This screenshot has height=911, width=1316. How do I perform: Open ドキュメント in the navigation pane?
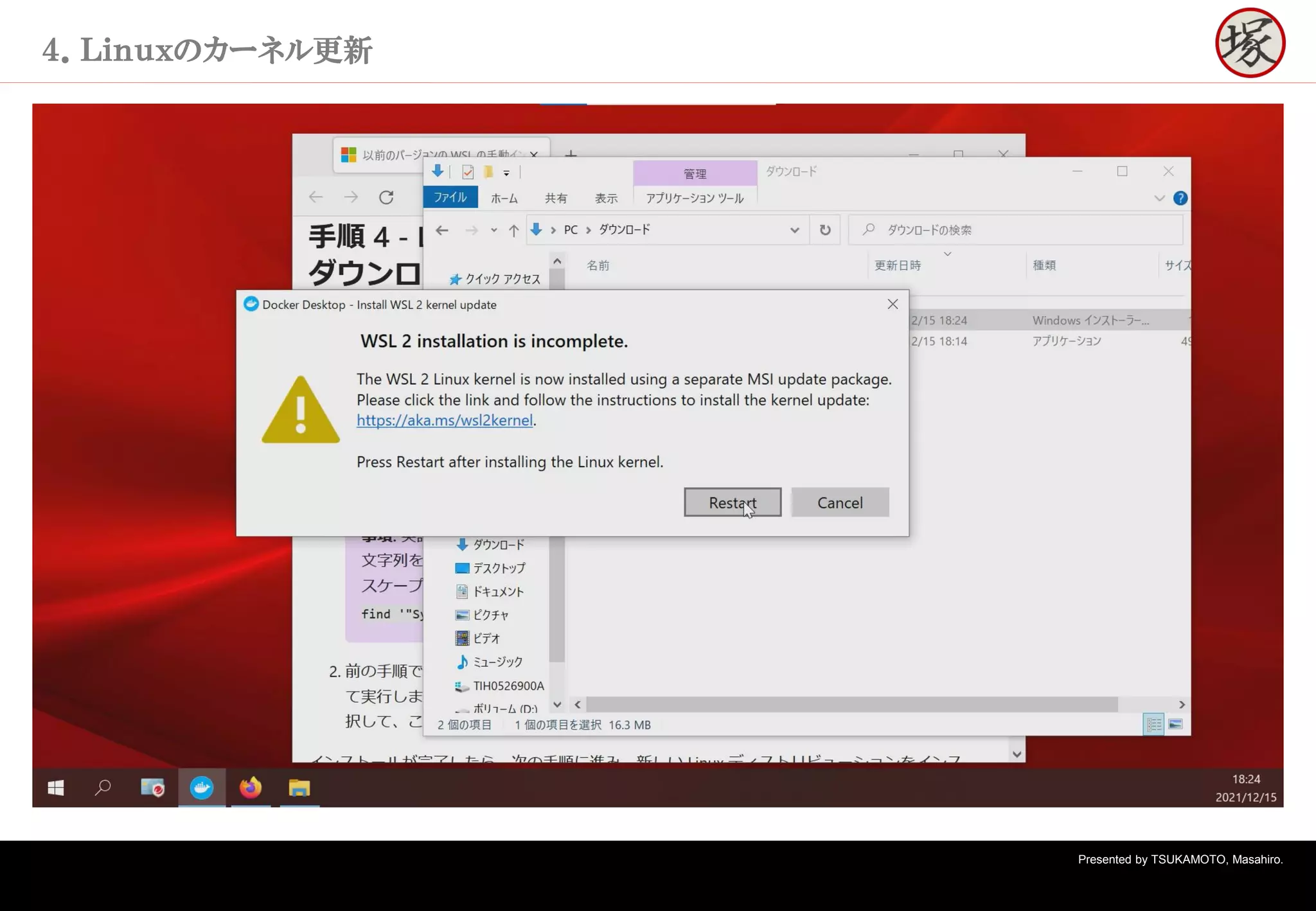coord(490,592)
